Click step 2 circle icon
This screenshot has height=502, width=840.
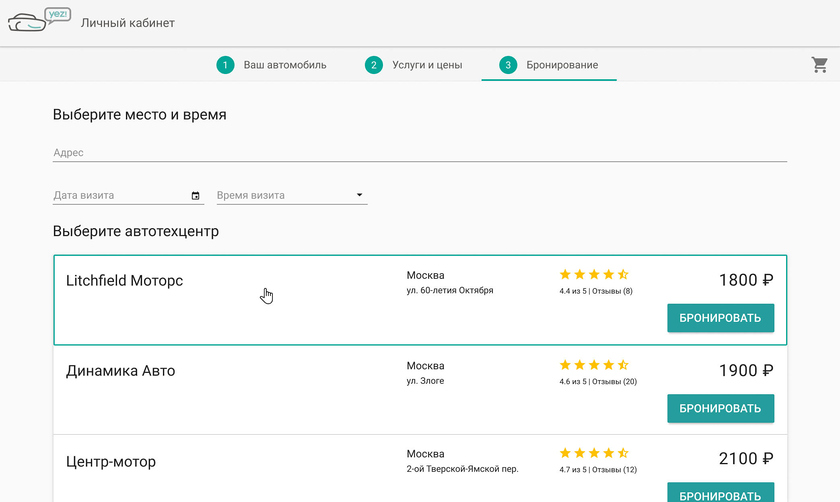[x=374, y=65]
